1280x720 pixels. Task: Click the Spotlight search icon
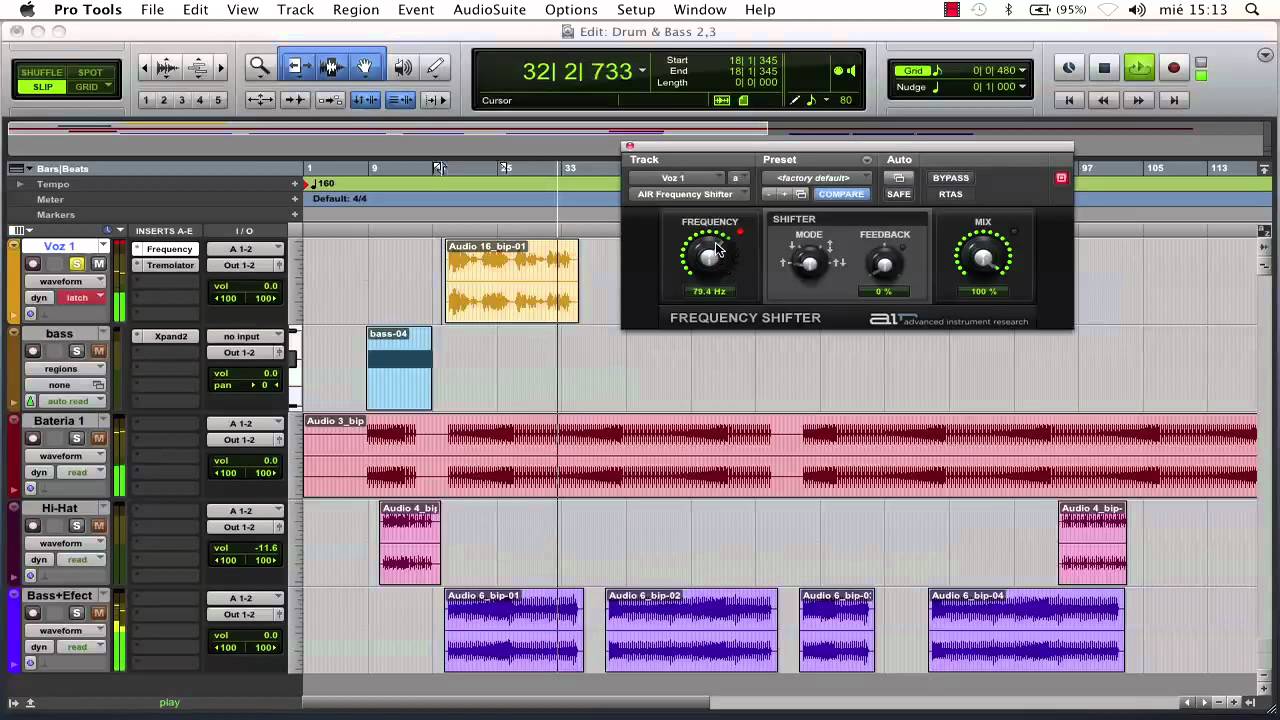(1252, 10)
